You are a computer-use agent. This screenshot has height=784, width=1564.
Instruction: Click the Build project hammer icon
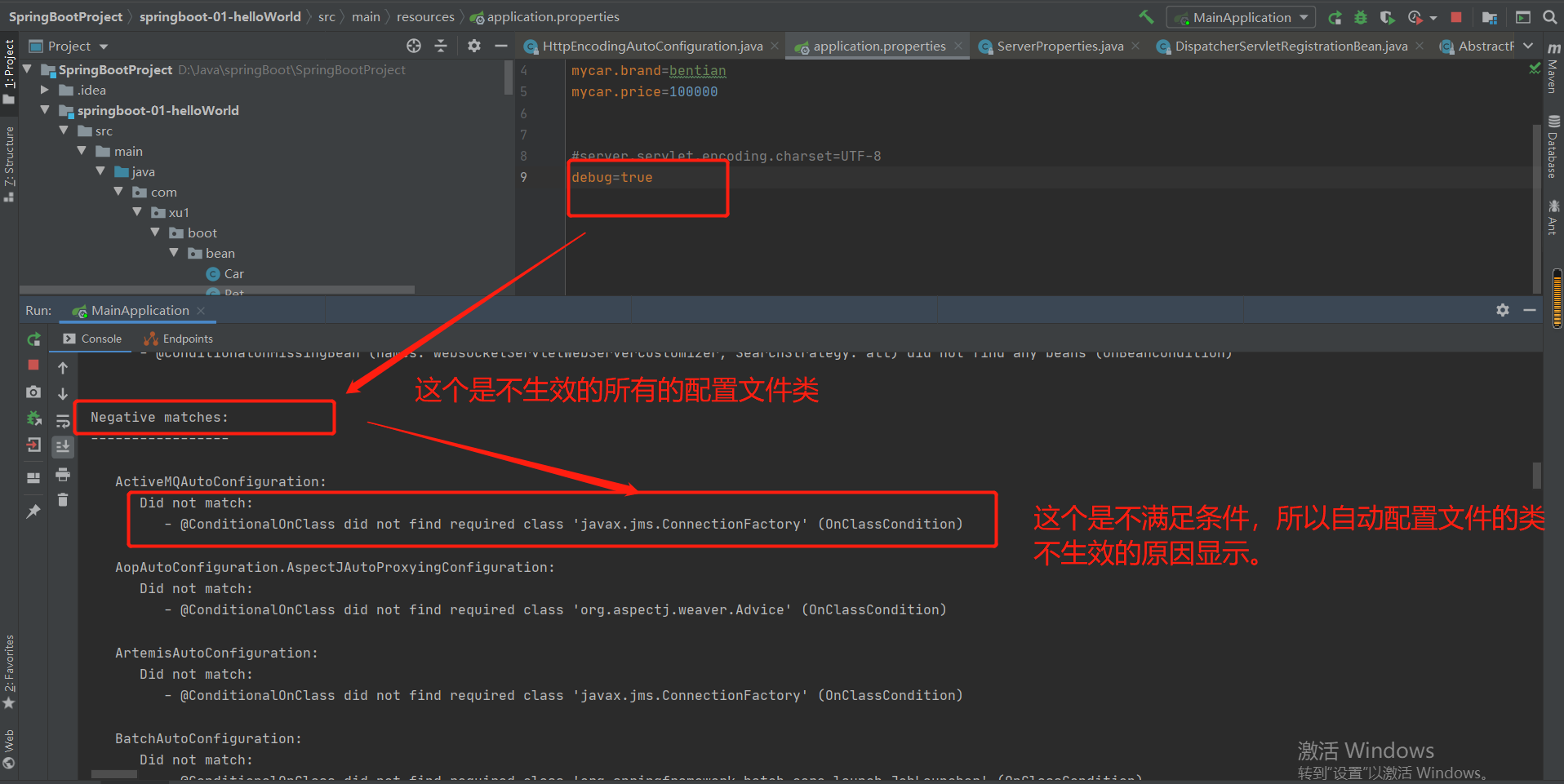click(1147, 17)
